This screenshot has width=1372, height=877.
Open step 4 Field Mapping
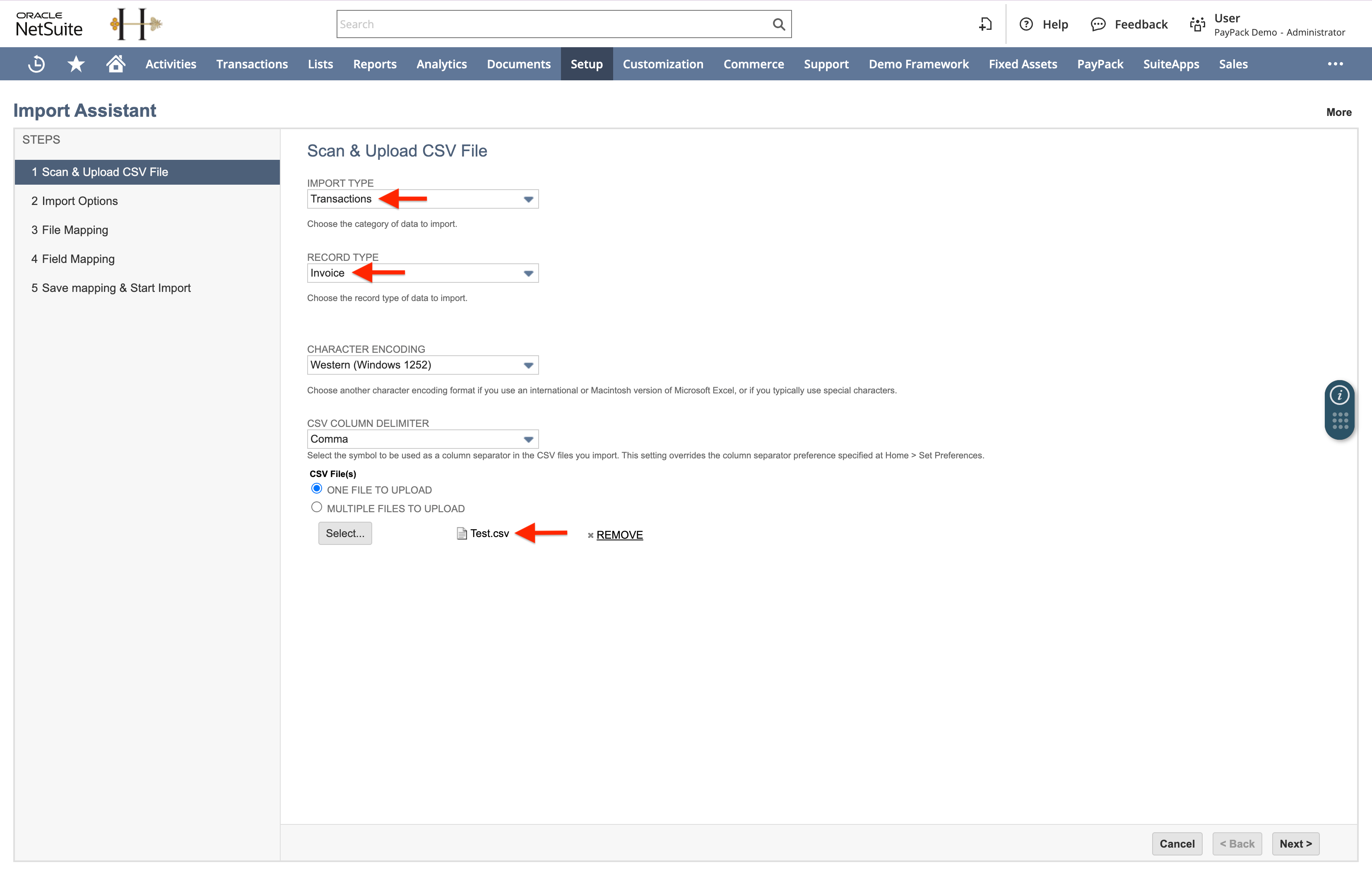click(72, 258)
